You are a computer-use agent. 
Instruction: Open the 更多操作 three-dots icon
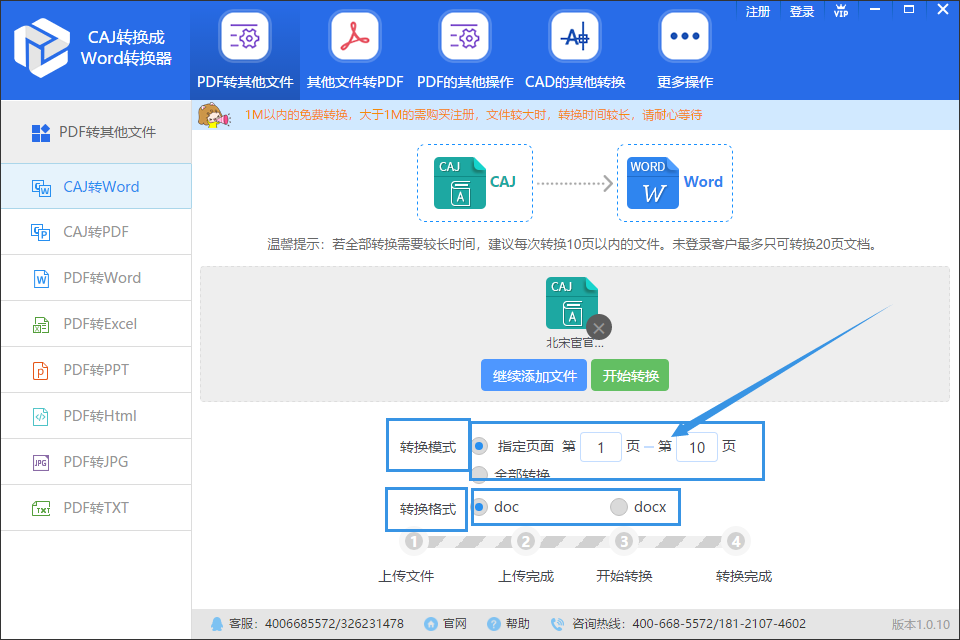click(x=684, y=37)
